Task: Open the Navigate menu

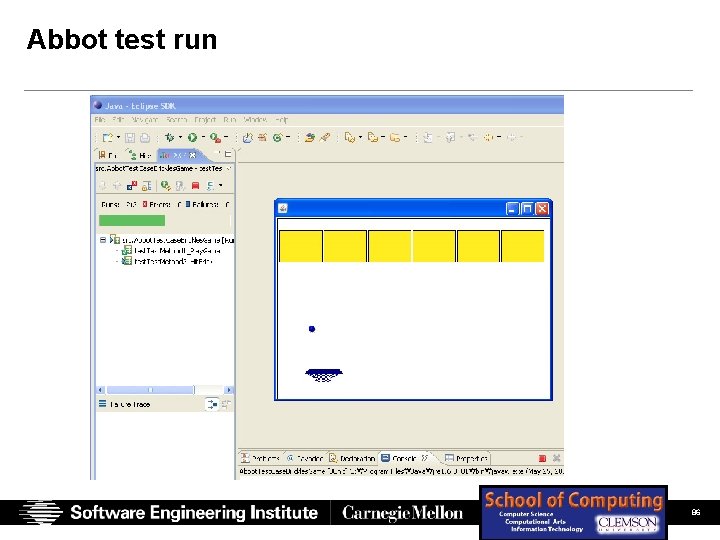Action: click(145, 120)
